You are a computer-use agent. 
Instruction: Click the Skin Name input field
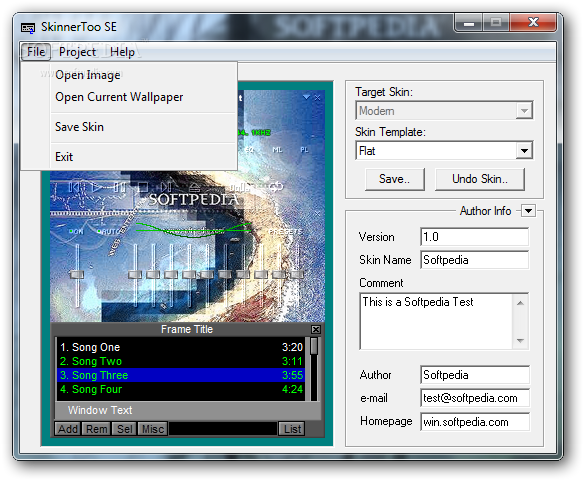(x=474, y=260)
